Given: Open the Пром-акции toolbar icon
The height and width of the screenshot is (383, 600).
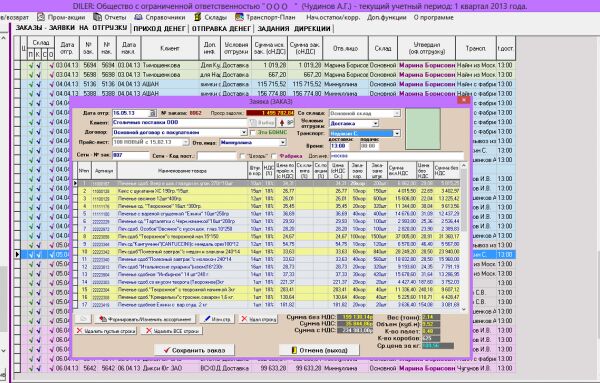Looking at the screenshot, I should click(41, 17).
